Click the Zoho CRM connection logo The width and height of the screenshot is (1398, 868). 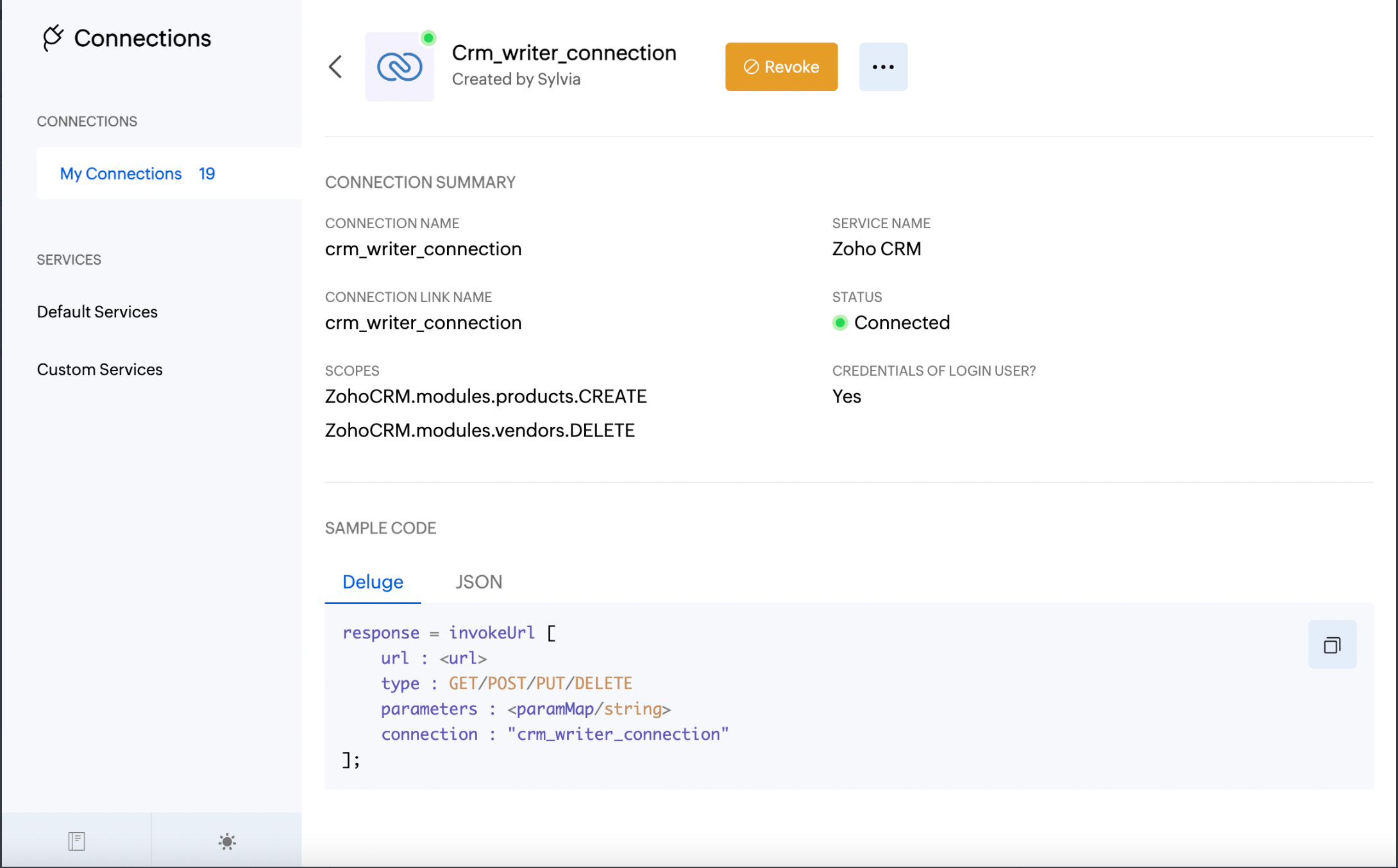pyautogui.click(x=400, y=67)
